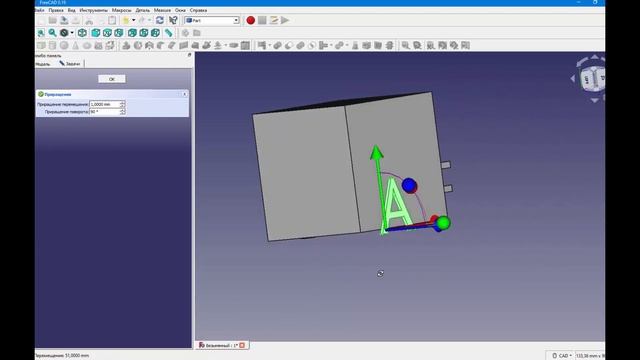The height and width of the screenshot is (360, 640).
Task: Select the boolean Union tool
Action: (x=300, y=46)
